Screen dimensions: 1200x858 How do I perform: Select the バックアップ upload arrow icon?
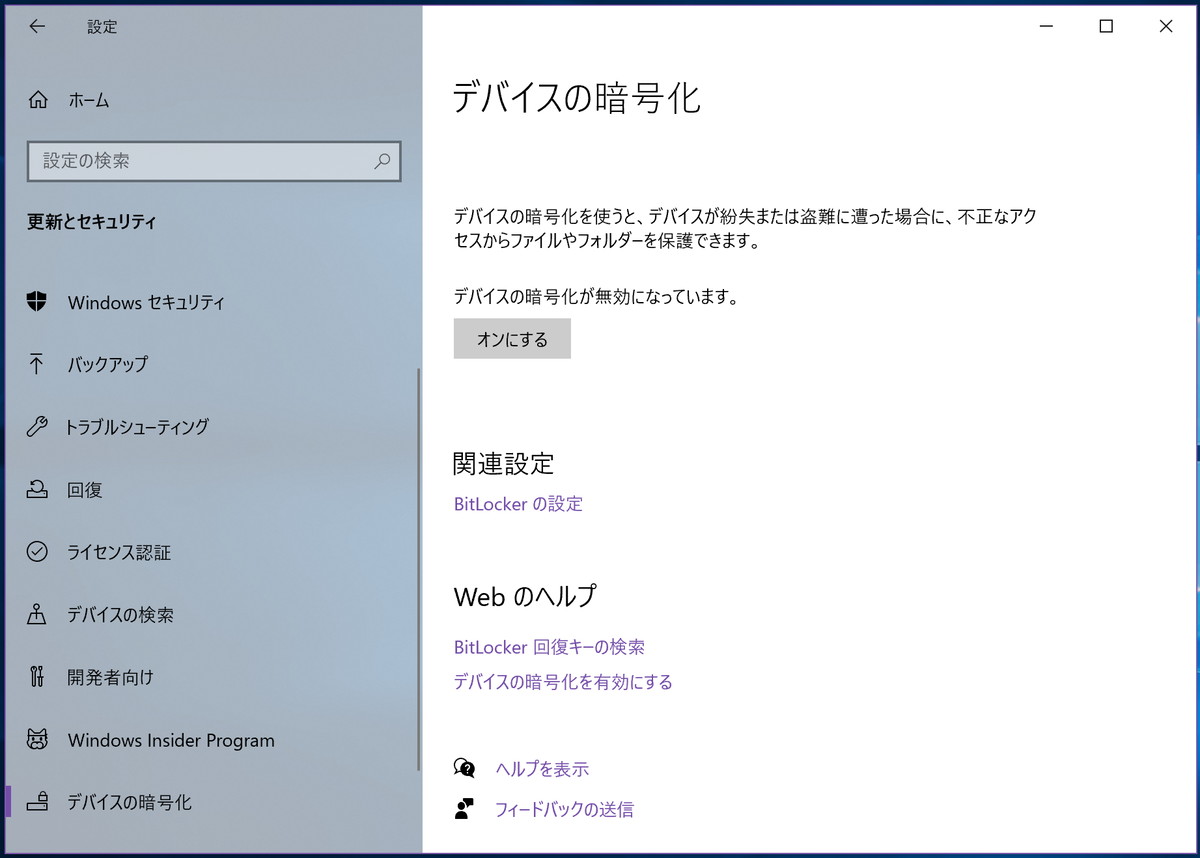[37, 364]
